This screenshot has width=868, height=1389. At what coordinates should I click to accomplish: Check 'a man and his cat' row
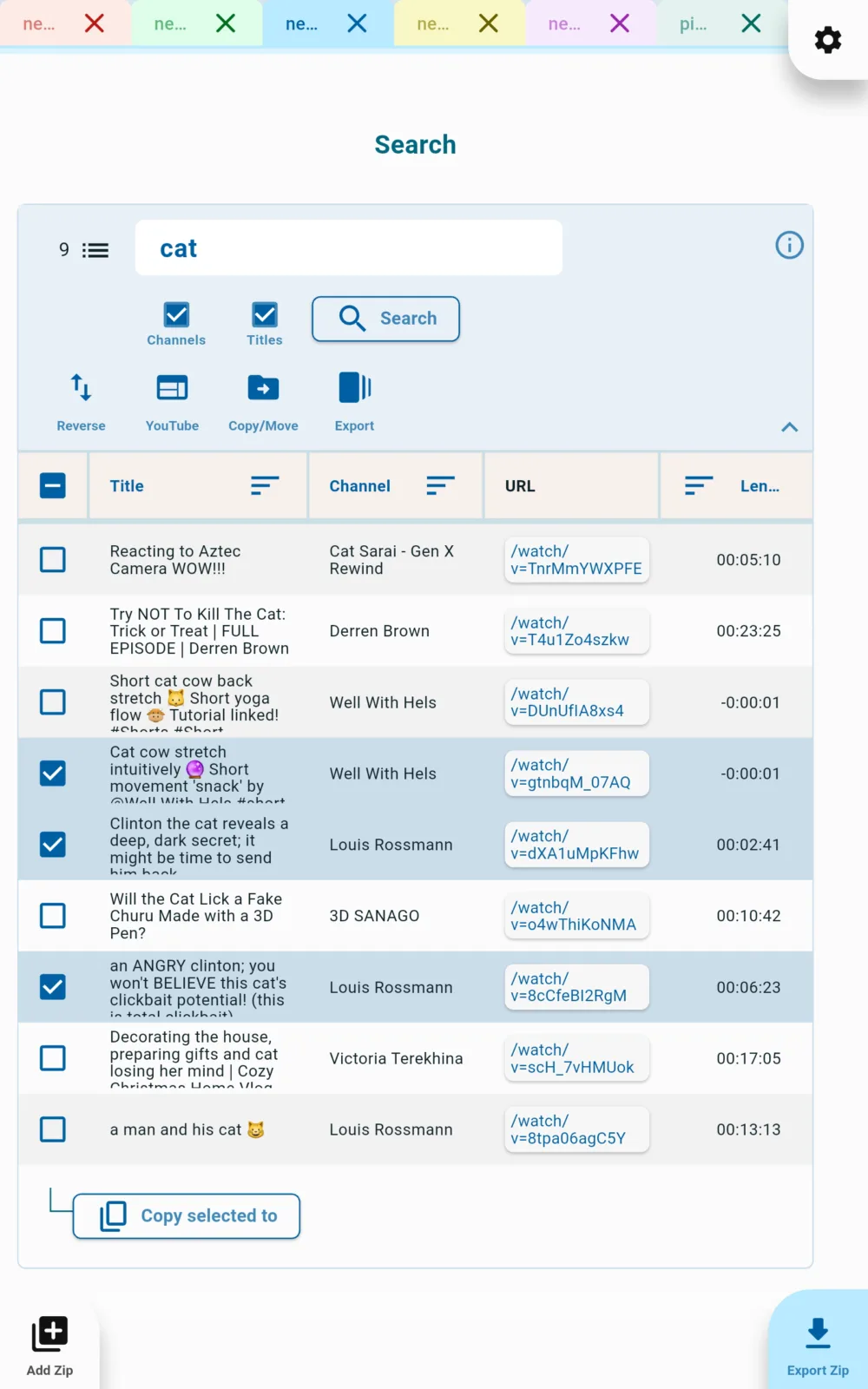53,1129
